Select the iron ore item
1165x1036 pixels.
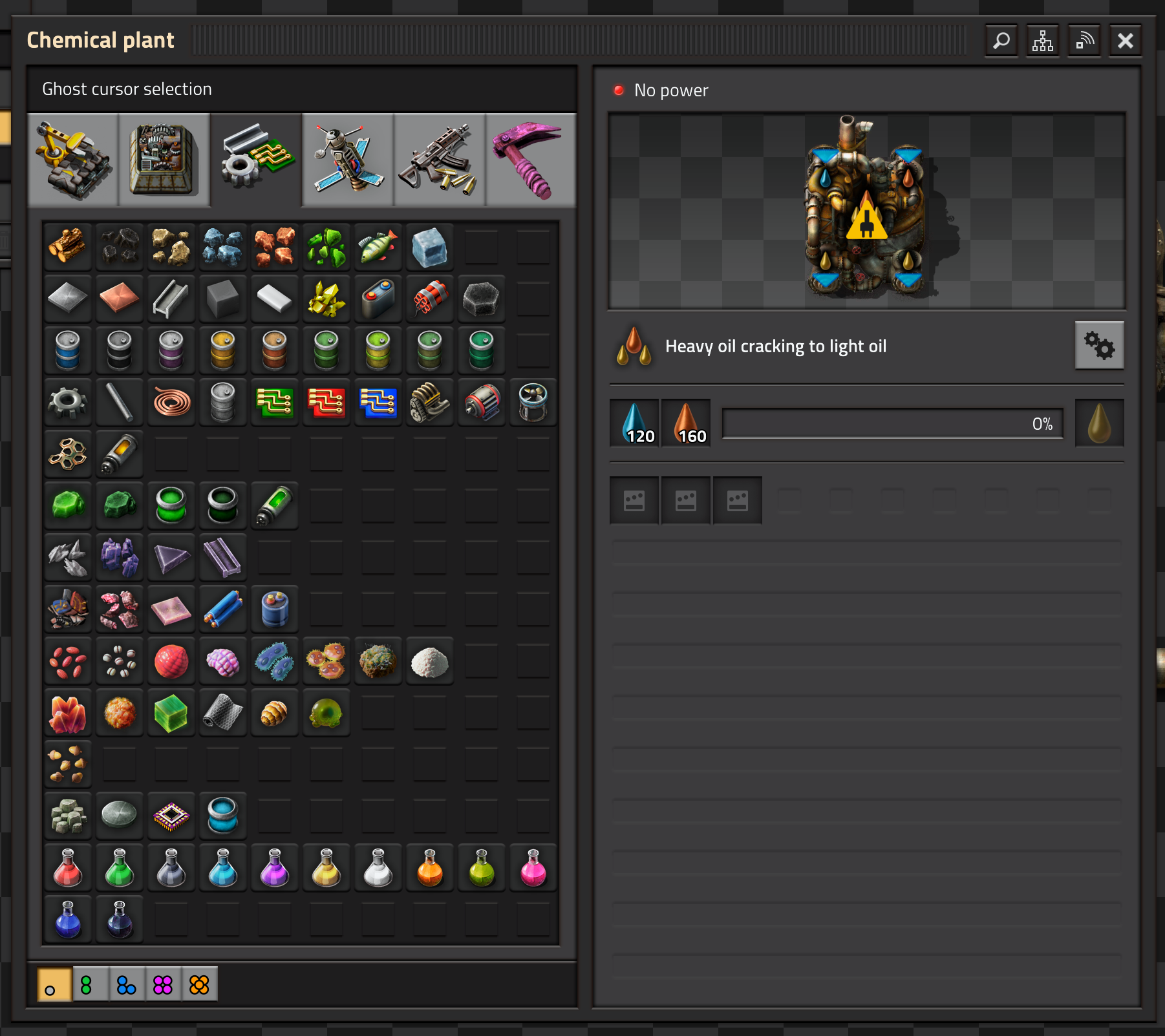[223, 247]
